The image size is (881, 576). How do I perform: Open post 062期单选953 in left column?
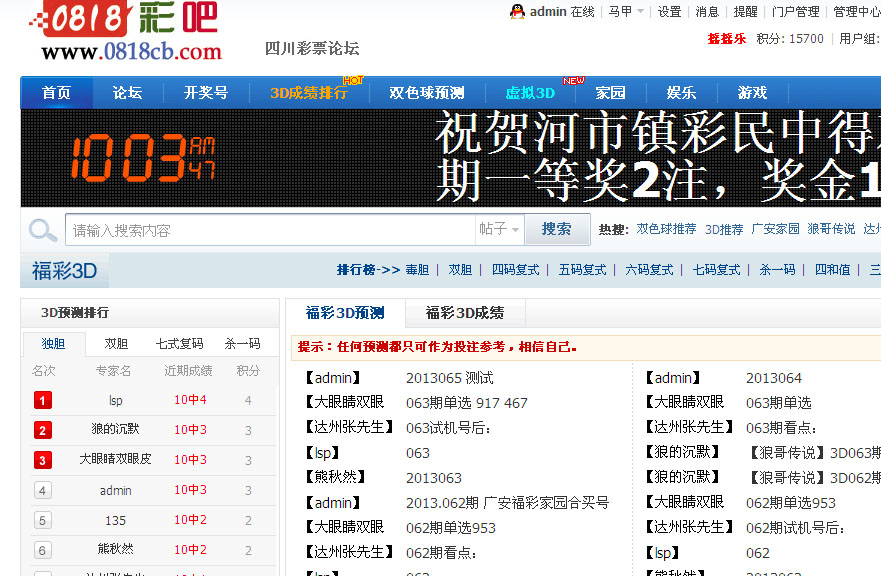451,528
